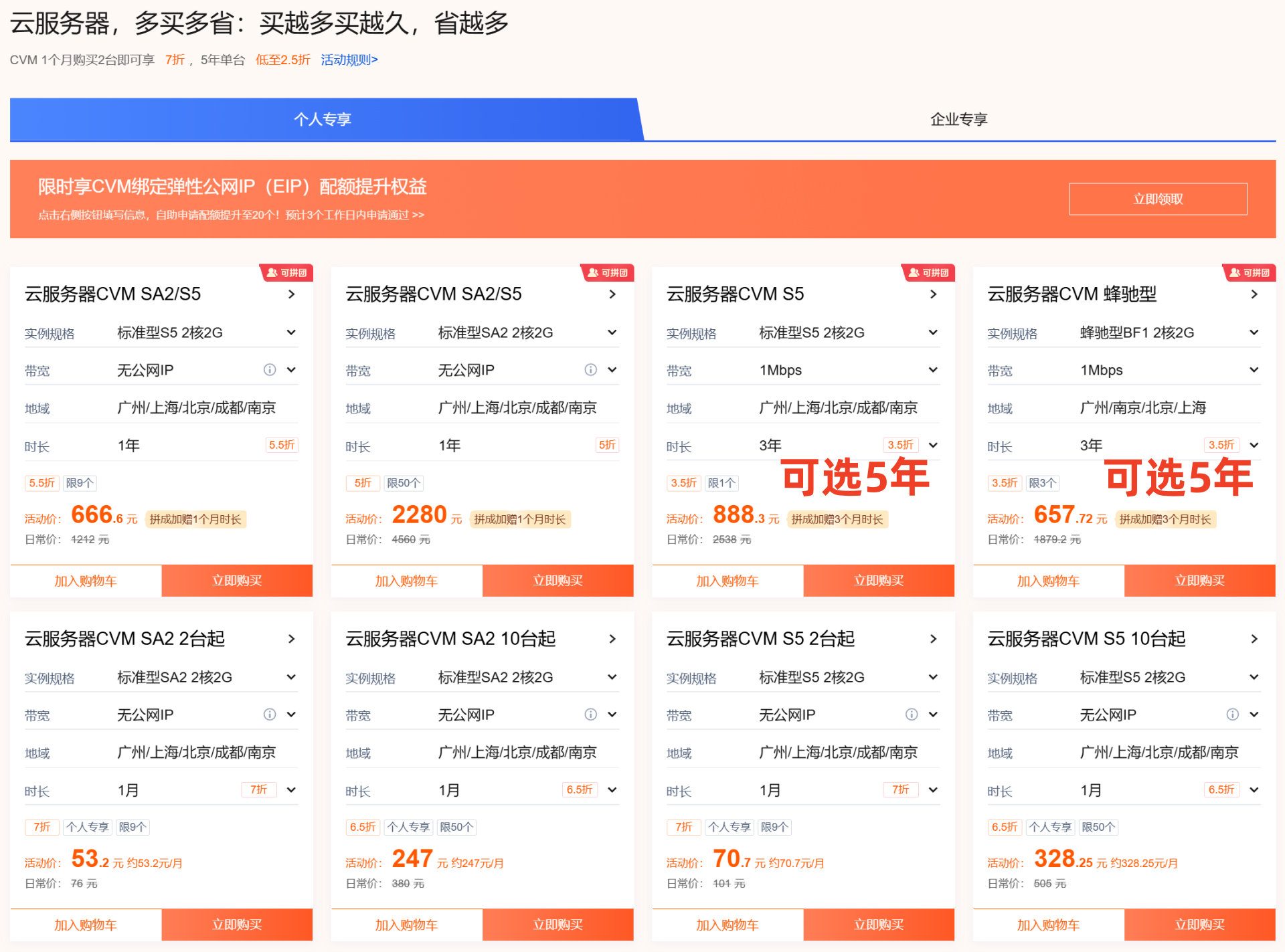Expand 1Mbps bandwidth dropdown in 蜂驰型 card
Viewport: 1285px width, 952px height.
pyautogui.click(x=1254, y=370)
